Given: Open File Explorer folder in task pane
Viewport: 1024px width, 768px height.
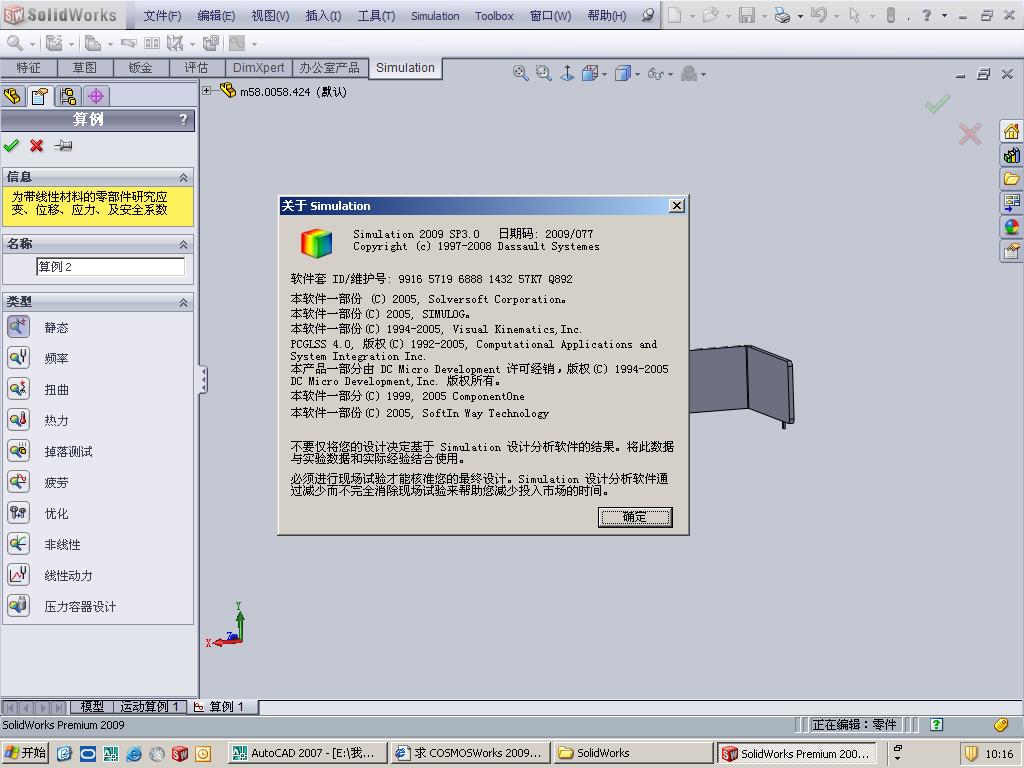Looking at the screenshot, I should pos(1011,179).
